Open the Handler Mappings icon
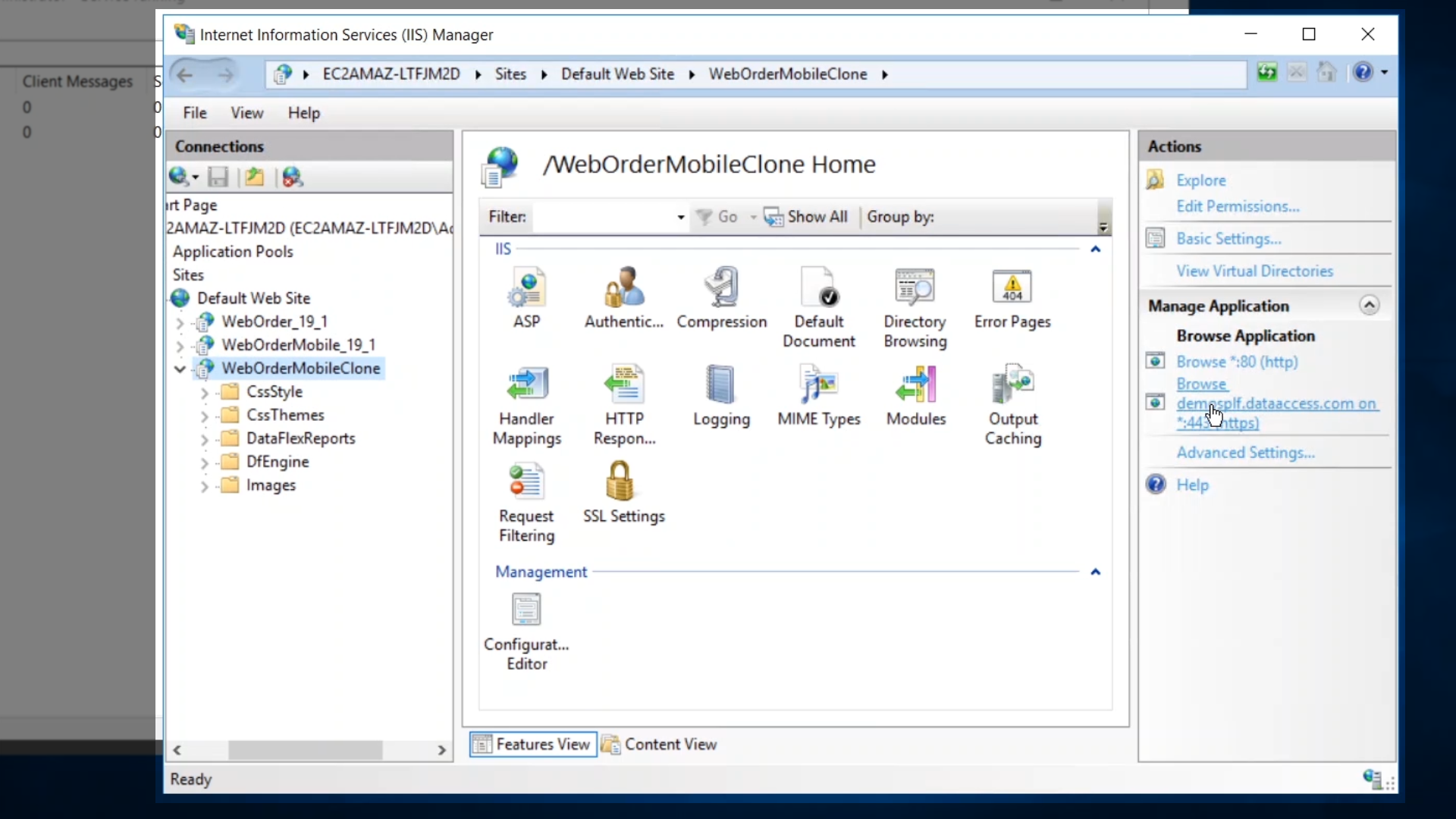The height and width of the screenshot is (819, 1456). click(x=526, y=385)
